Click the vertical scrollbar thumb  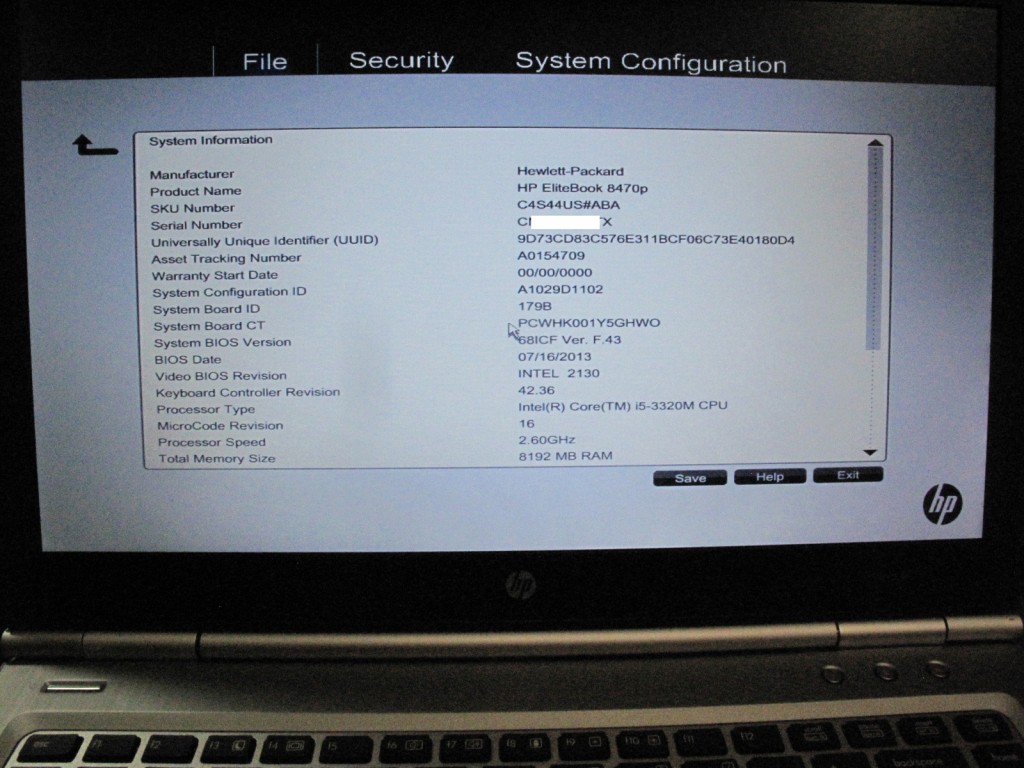[874, 249]
